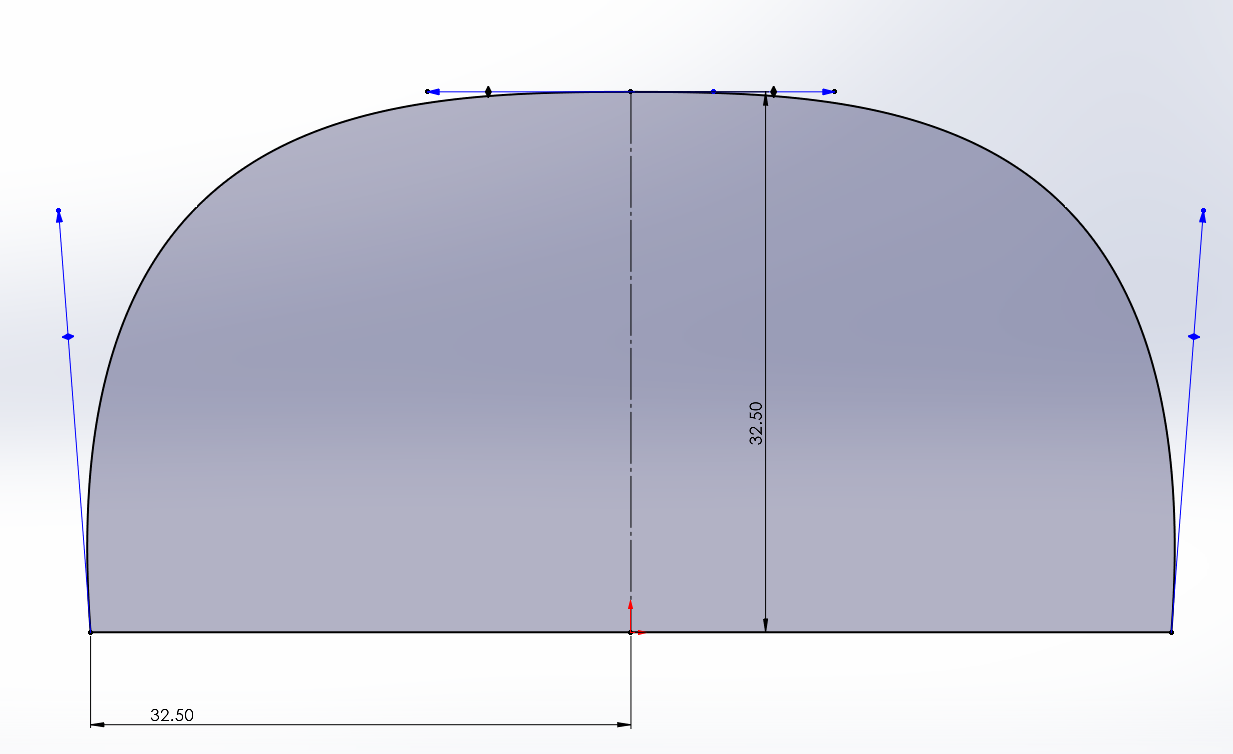The width and height of the screenshot is (1233, 754).
Task: Click the left arrow tip of top handle
Action: coord(431,91)
